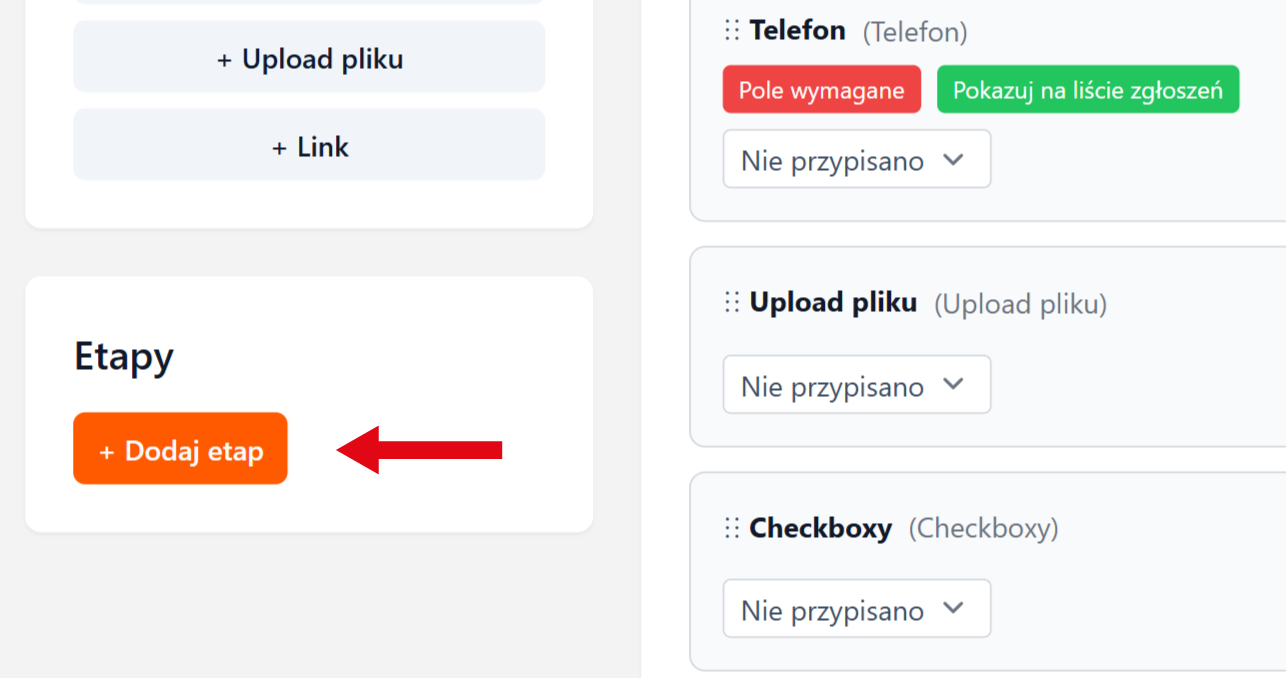Select the bold Telefon field title

click(797, 31)
